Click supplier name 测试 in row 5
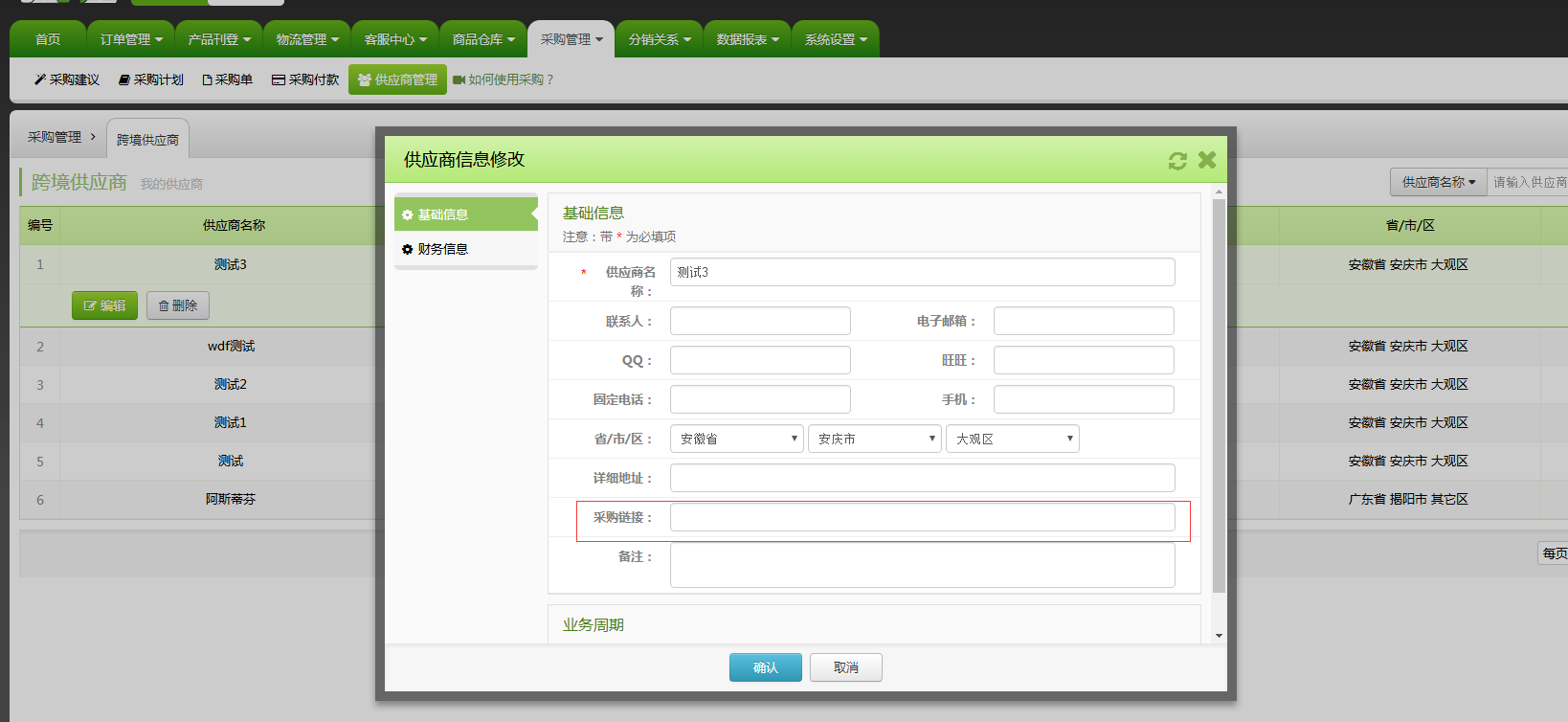 click(x=231, y=461)
